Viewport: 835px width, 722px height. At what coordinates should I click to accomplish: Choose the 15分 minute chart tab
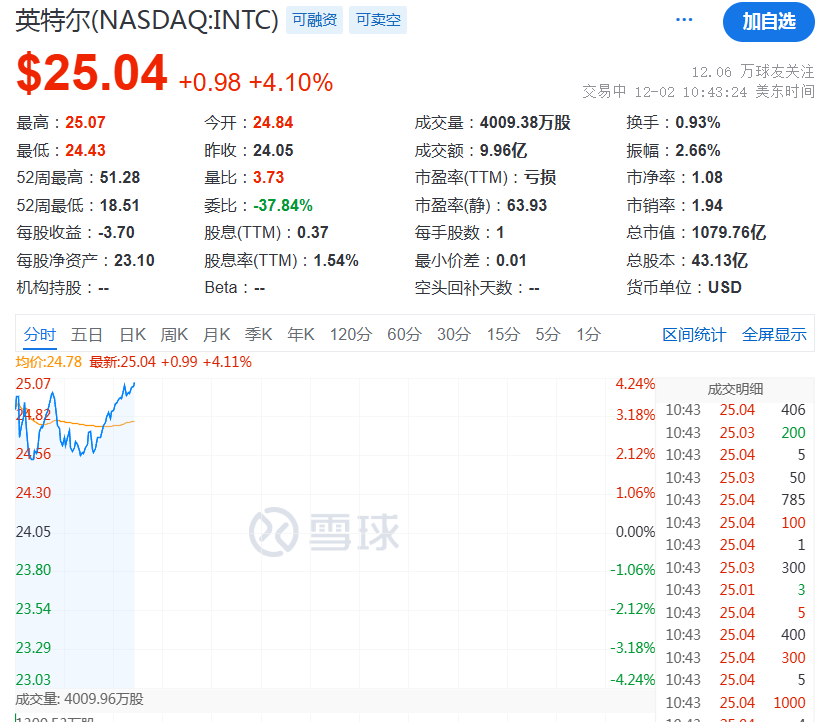pyautogui.click(x=503, y=335)
